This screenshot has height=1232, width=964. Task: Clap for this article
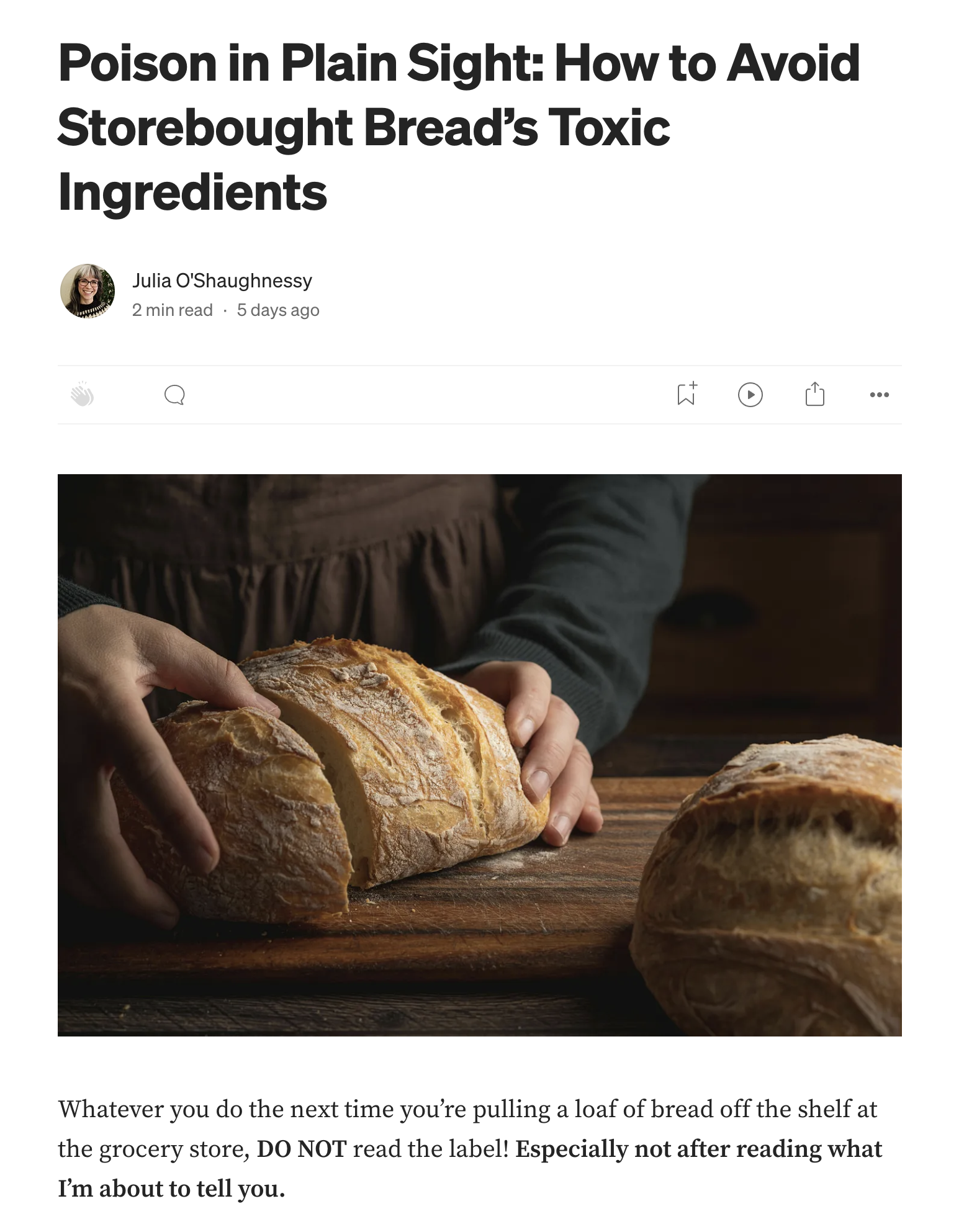82,395
